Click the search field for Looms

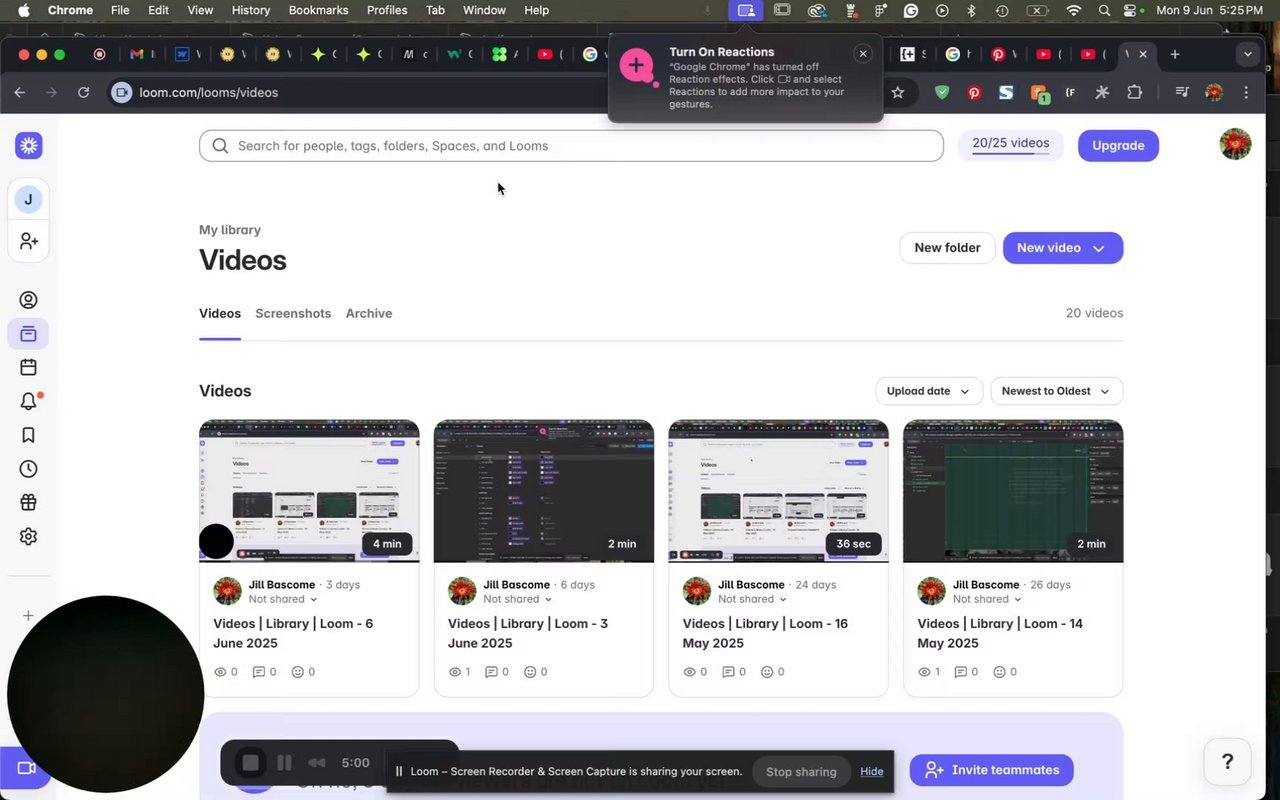coord(571,145)
